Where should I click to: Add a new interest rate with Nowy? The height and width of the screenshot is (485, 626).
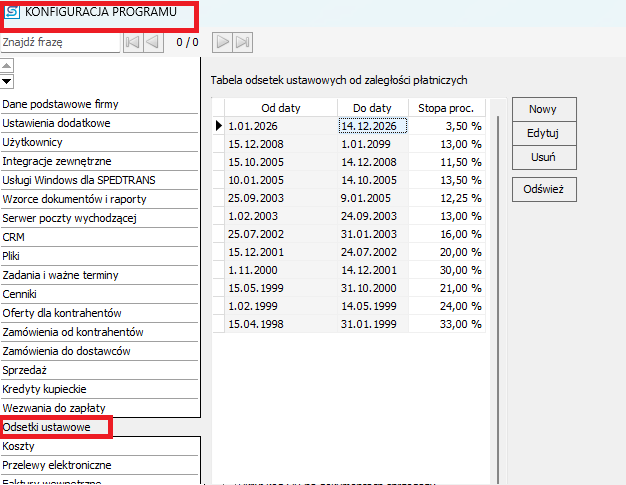[x=544, y=109]
